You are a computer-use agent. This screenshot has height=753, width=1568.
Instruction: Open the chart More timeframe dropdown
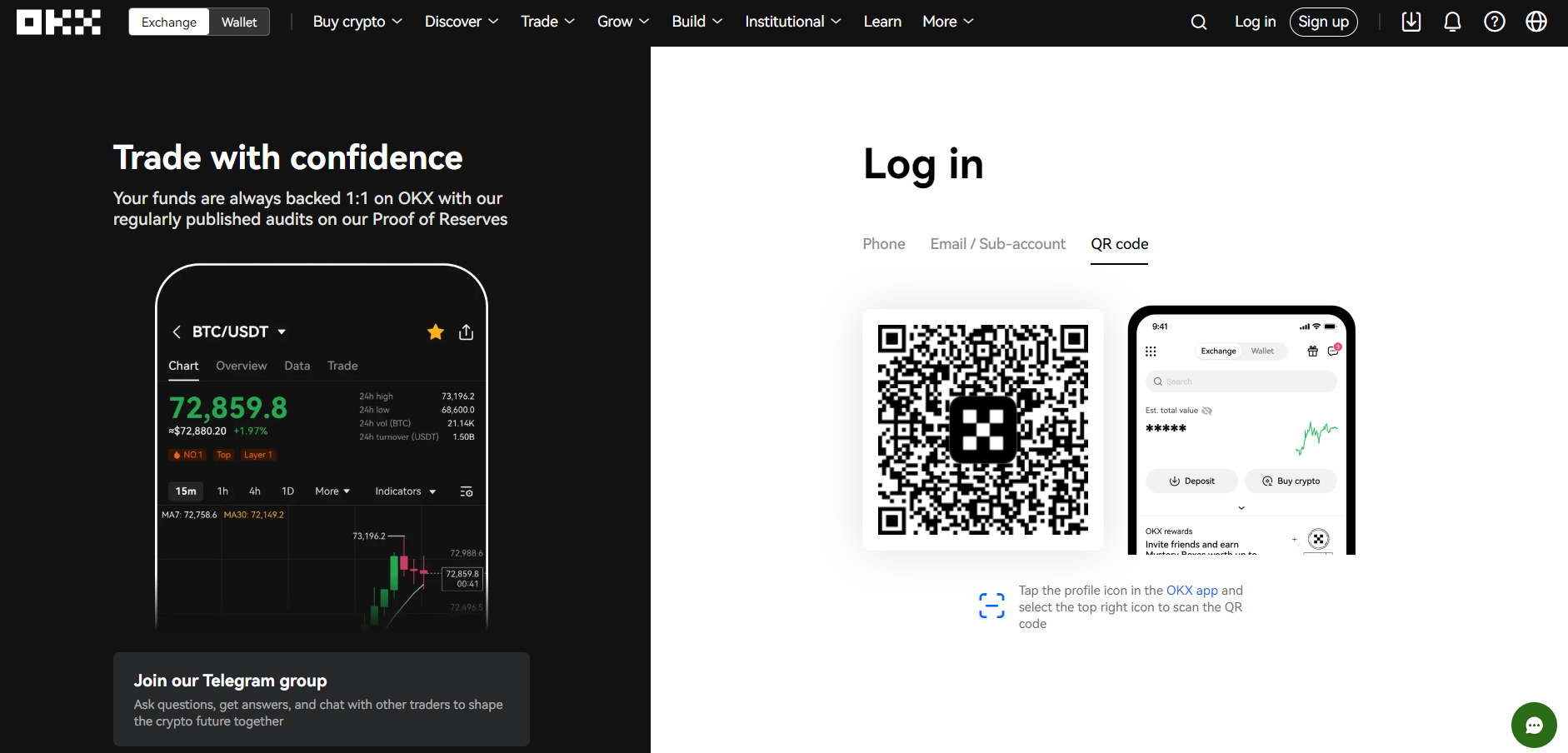(332, 491)
